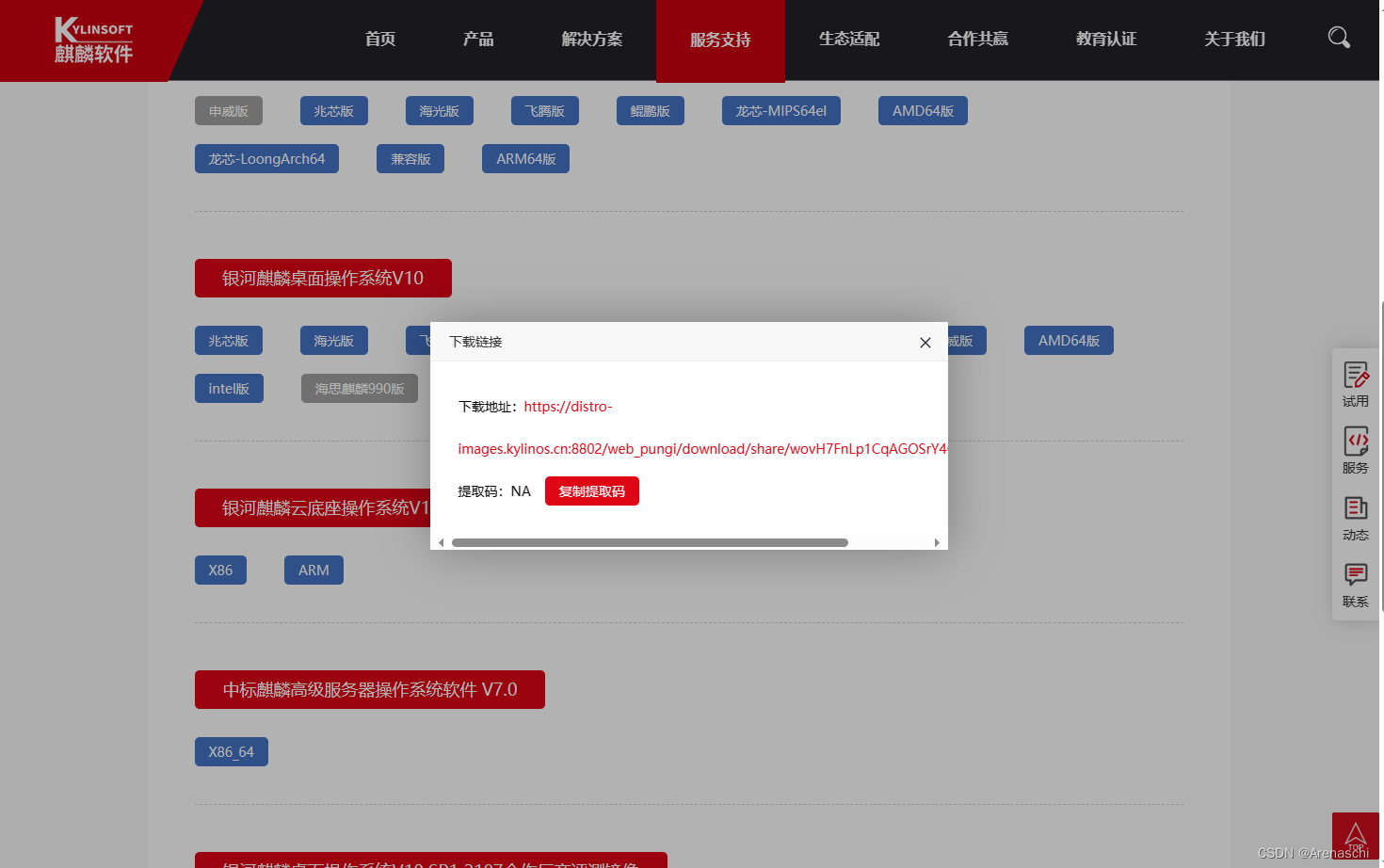This screenshot has height=868, width=1384.
Task: Click the 鲲鹏版 button
Action: pyautogui.click(x=651, y=111)
